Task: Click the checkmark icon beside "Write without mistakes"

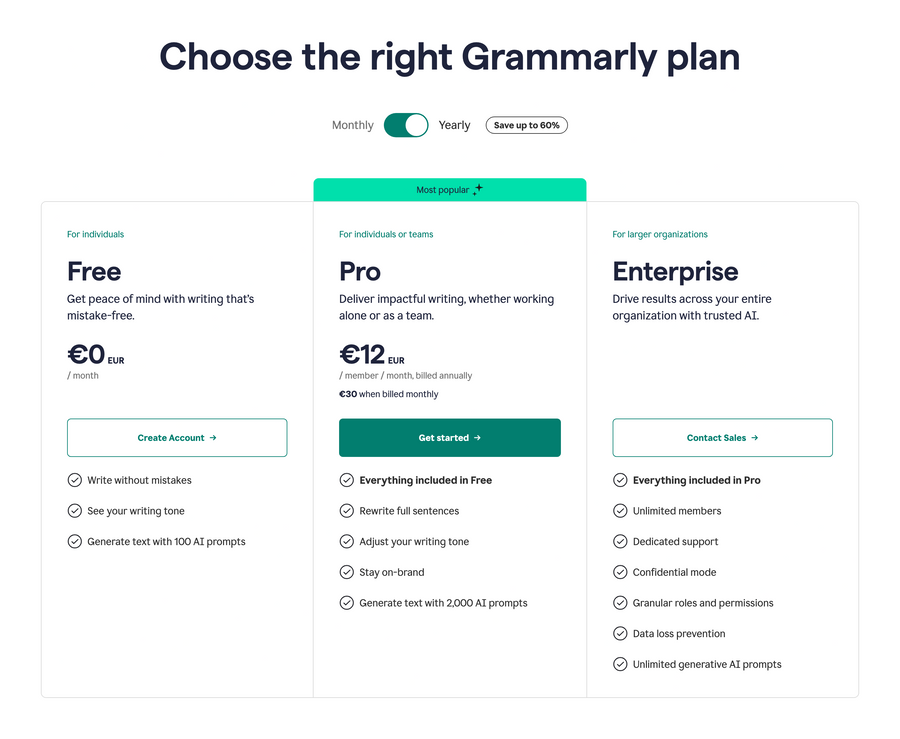Action: pos(75,480)
